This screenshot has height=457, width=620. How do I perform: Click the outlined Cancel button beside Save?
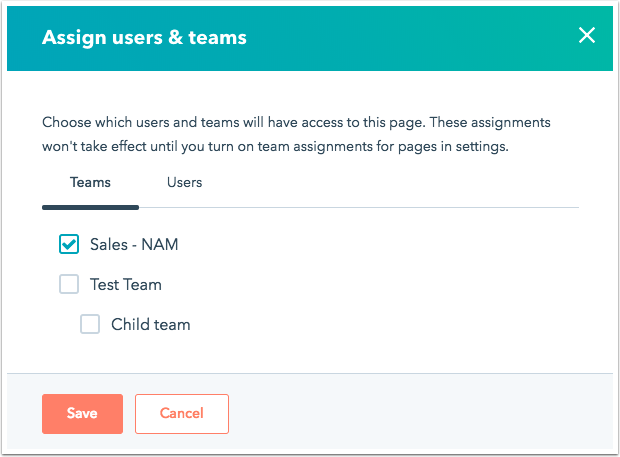pos(182,414)
